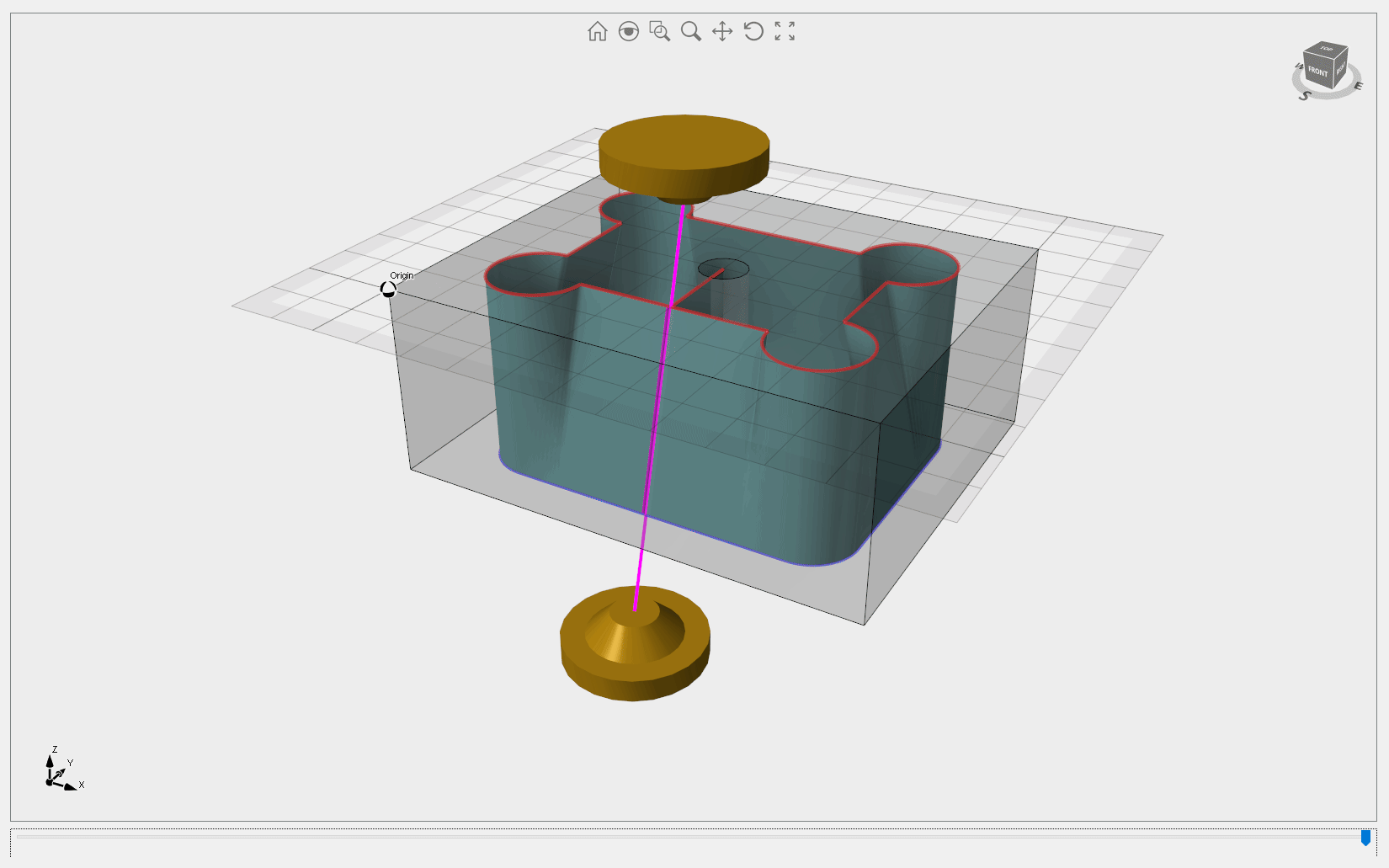Select the magnifier zoom tool
The height and width of the screenshot is (868, 1389).
[691, 32]
